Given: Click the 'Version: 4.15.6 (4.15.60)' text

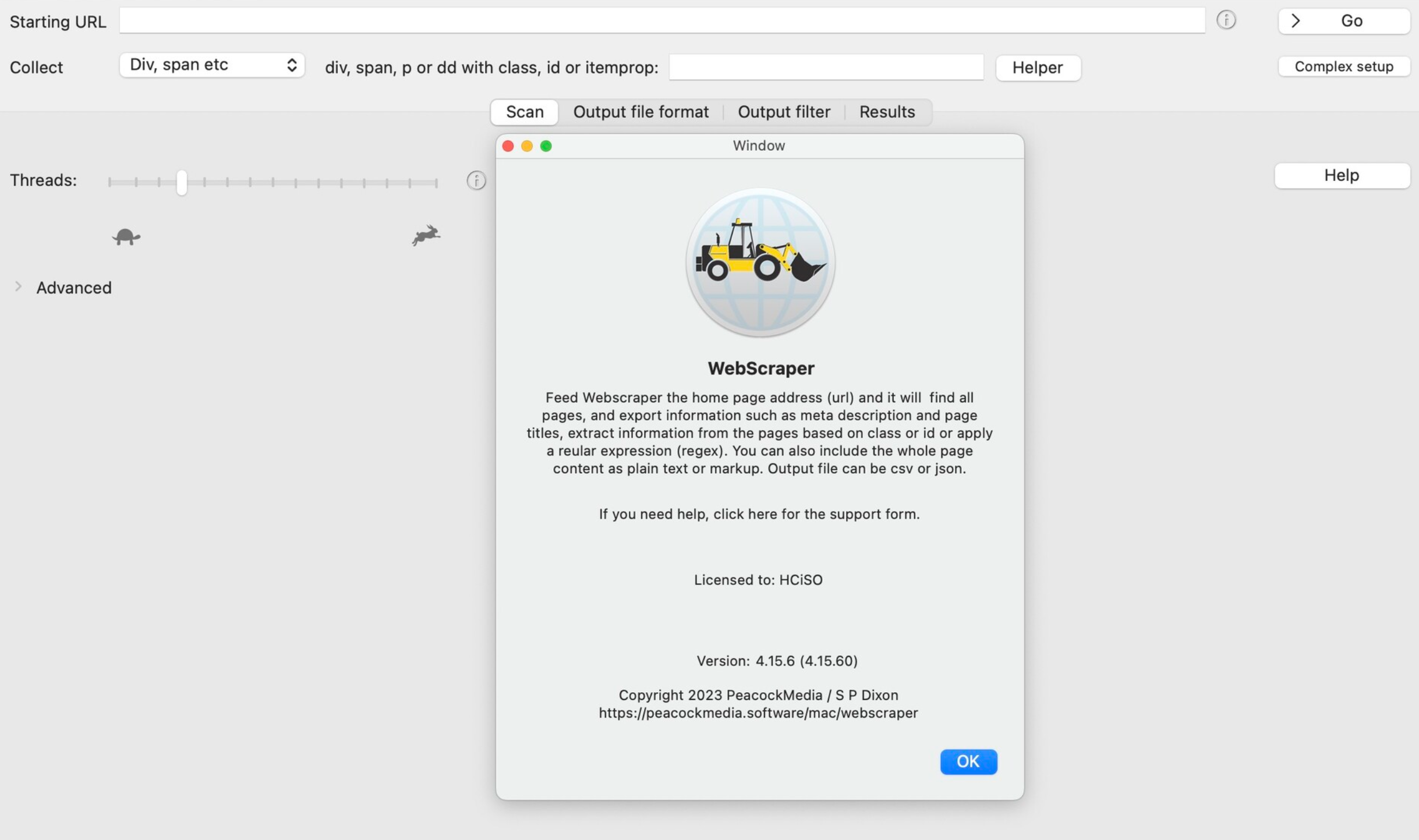Looking at the screenshot, I should pyautogui.click(x=777, y=661).
